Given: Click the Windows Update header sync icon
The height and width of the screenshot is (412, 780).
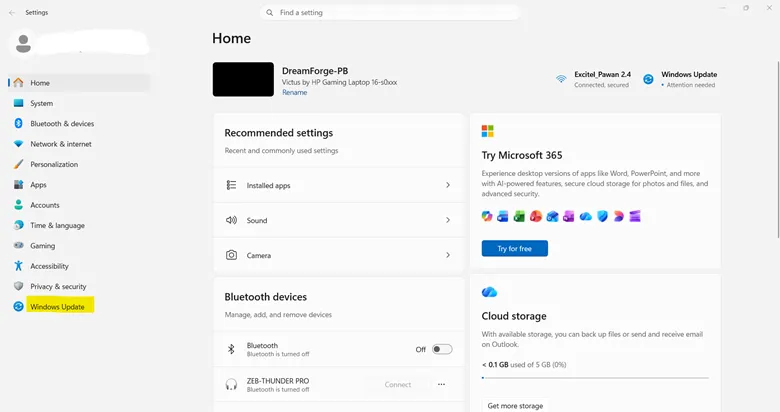Looking at the screenshot, I should point(648,79).
